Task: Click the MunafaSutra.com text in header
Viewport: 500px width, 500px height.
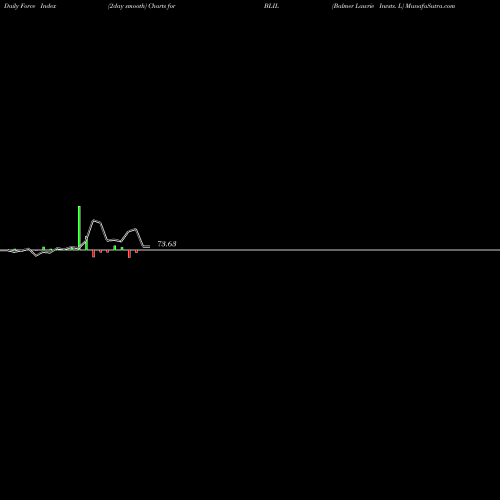Action: pyautogui.click(x=430, y=6)
